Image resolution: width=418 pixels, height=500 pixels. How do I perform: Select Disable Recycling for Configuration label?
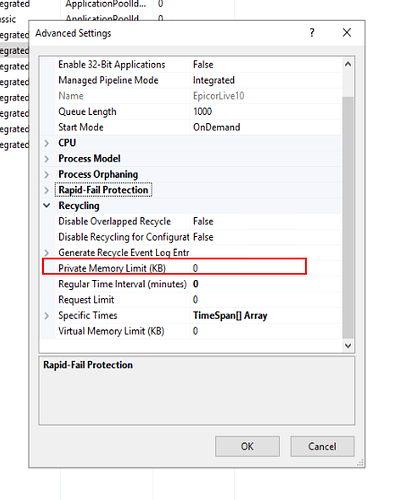coord(124,237)
